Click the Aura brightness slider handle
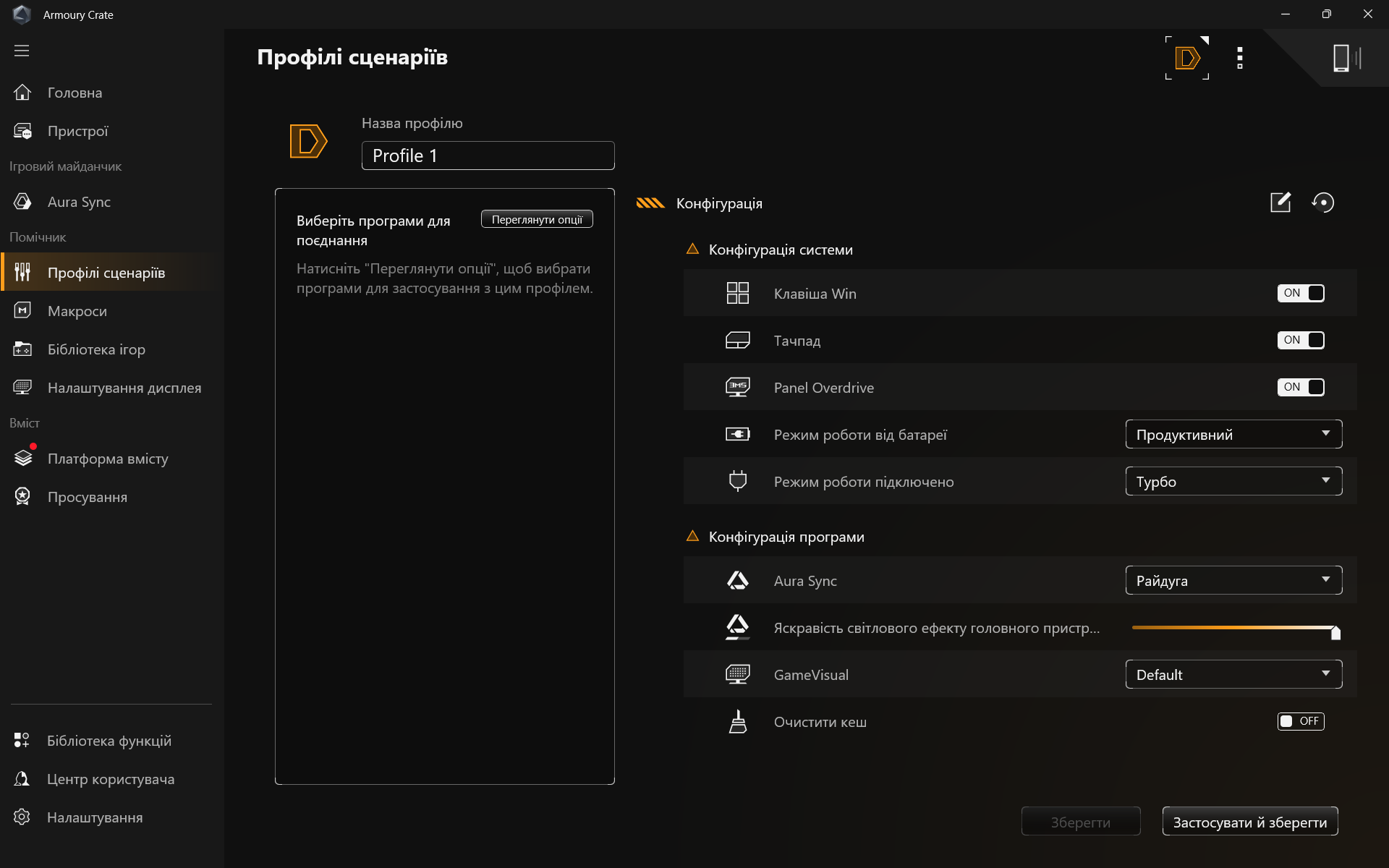 [x=1335, y=633]
